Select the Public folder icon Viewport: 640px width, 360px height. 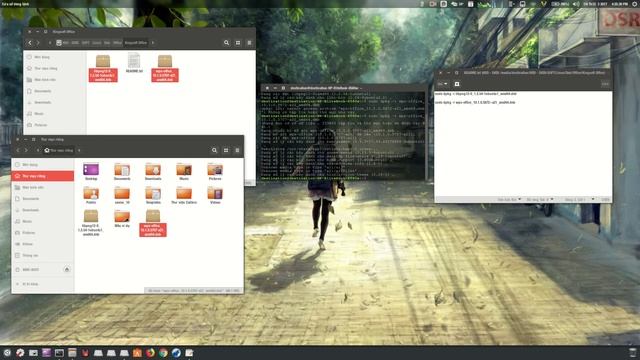tap(91, 193)
